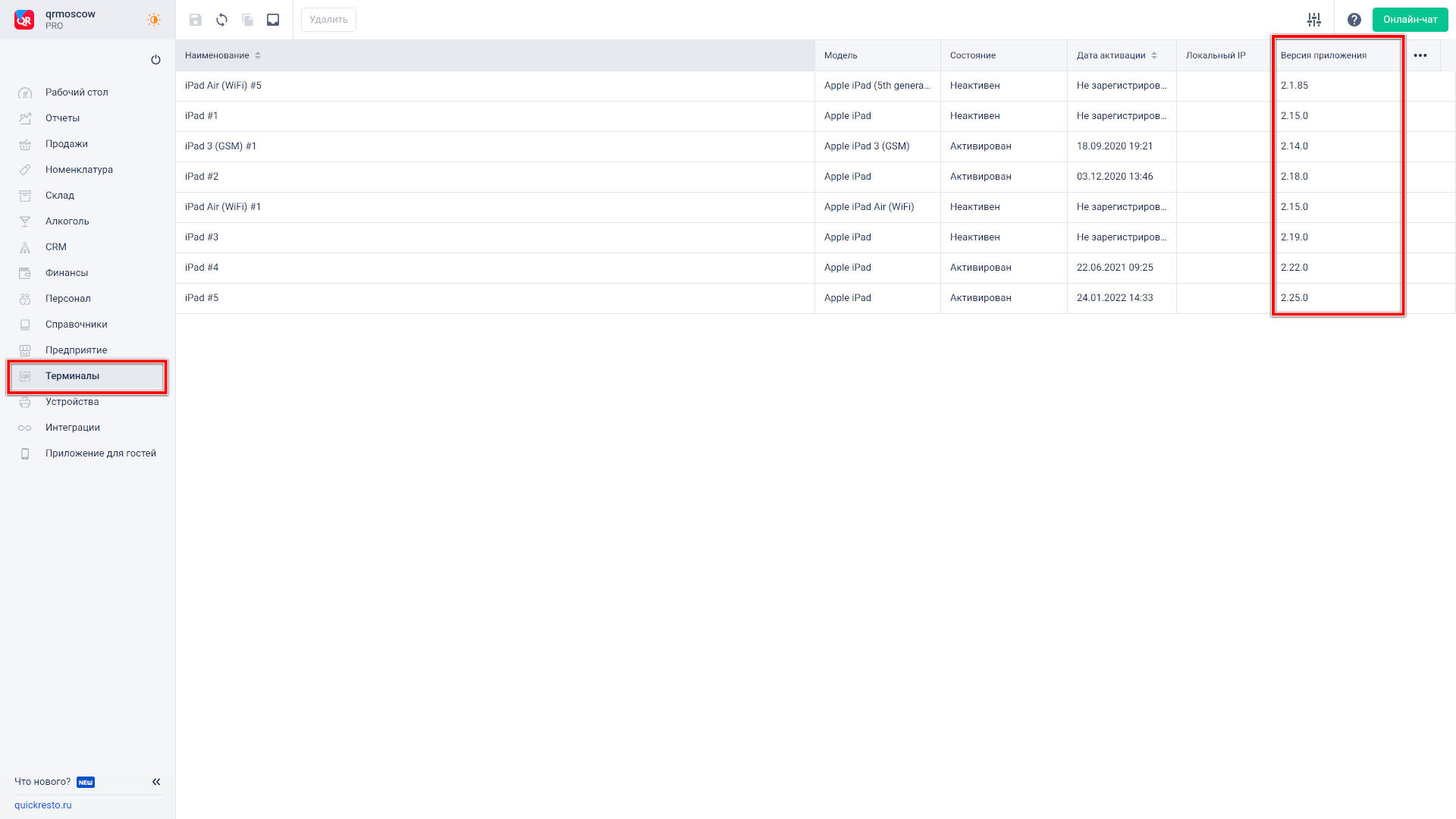Open the help question mark icon
The image size is (1456, 819).
(x=1354, y=20)
